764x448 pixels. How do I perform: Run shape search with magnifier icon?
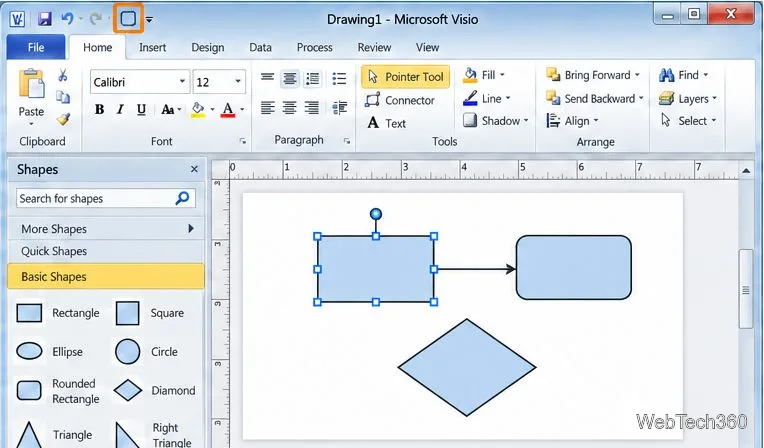182,198
